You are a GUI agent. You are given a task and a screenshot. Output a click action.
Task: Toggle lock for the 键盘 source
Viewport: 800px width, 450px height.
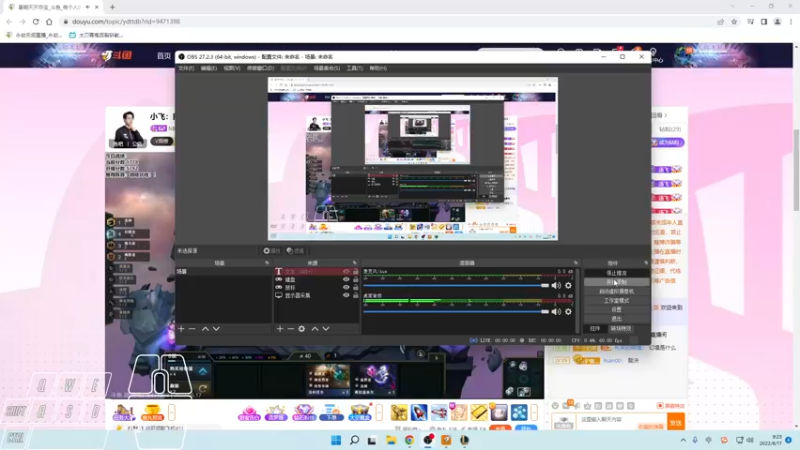click(356, 280)
